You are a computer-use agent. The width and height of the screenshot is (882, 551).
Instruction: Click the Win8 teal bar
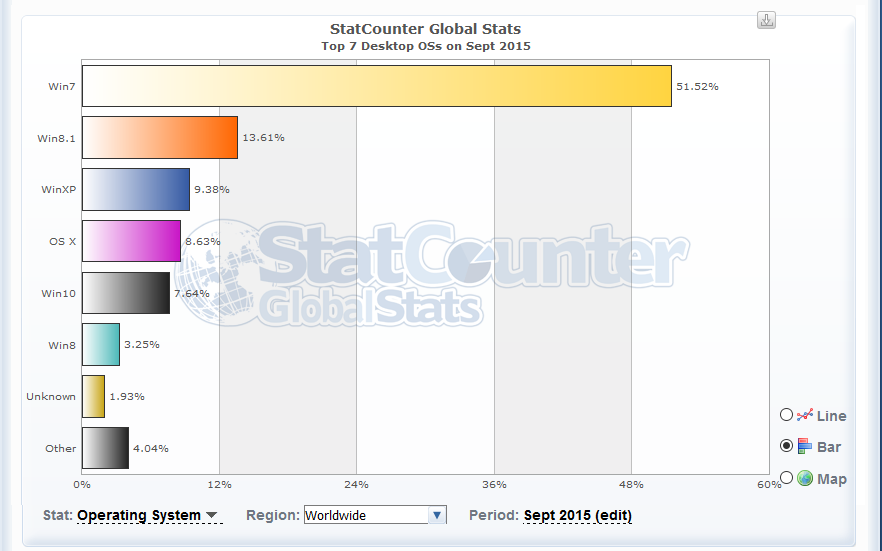tap(101, 345)
